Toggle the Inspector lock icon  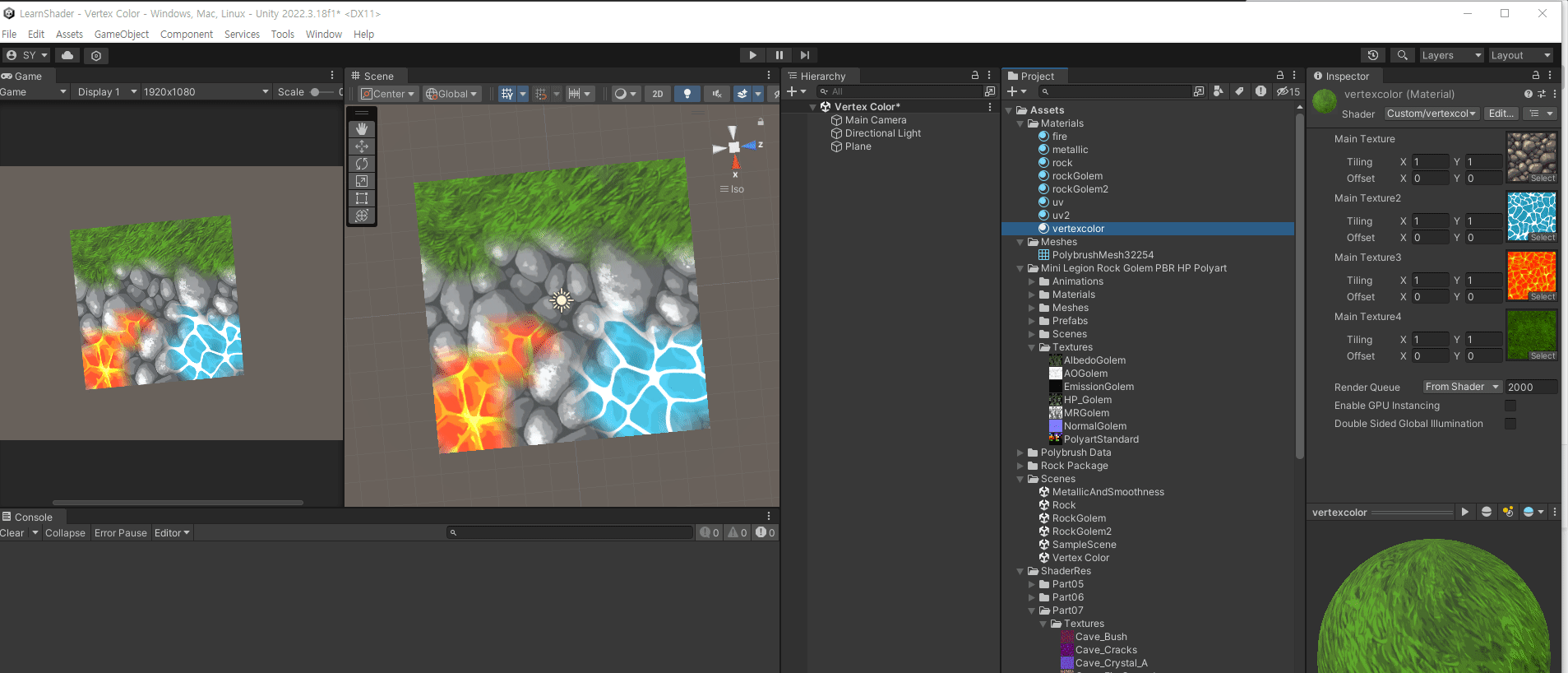tap(1536, 75)
